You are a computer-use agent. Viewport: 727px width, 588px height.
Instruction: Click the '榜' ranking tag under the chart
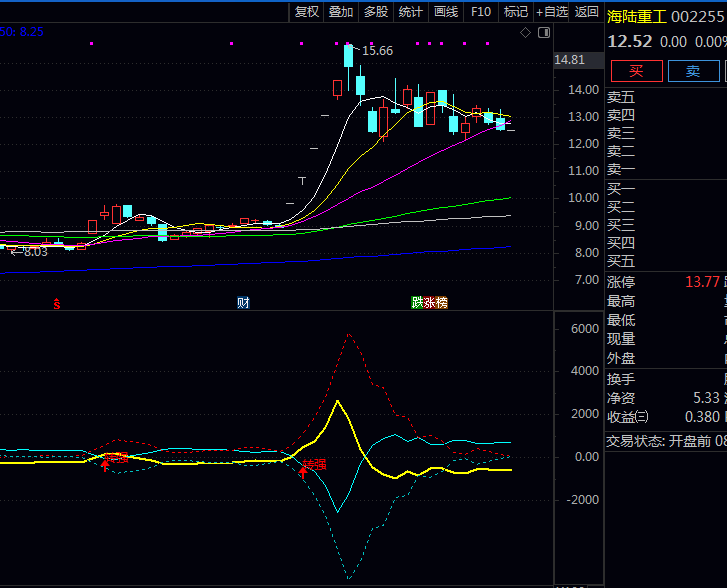pyautogui.click(x=441, y=303)
